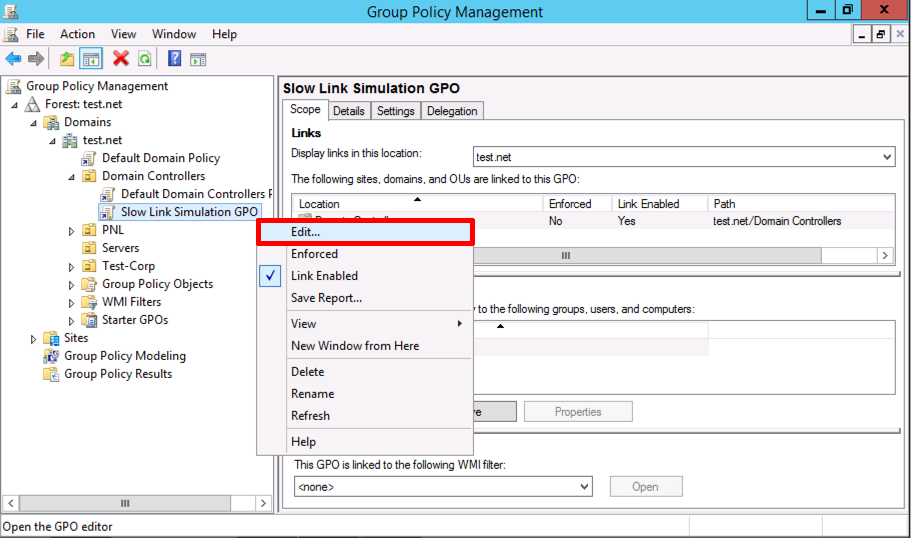Click the Starter GPOs folder icon
911x538 pixels.
point(89,320)
